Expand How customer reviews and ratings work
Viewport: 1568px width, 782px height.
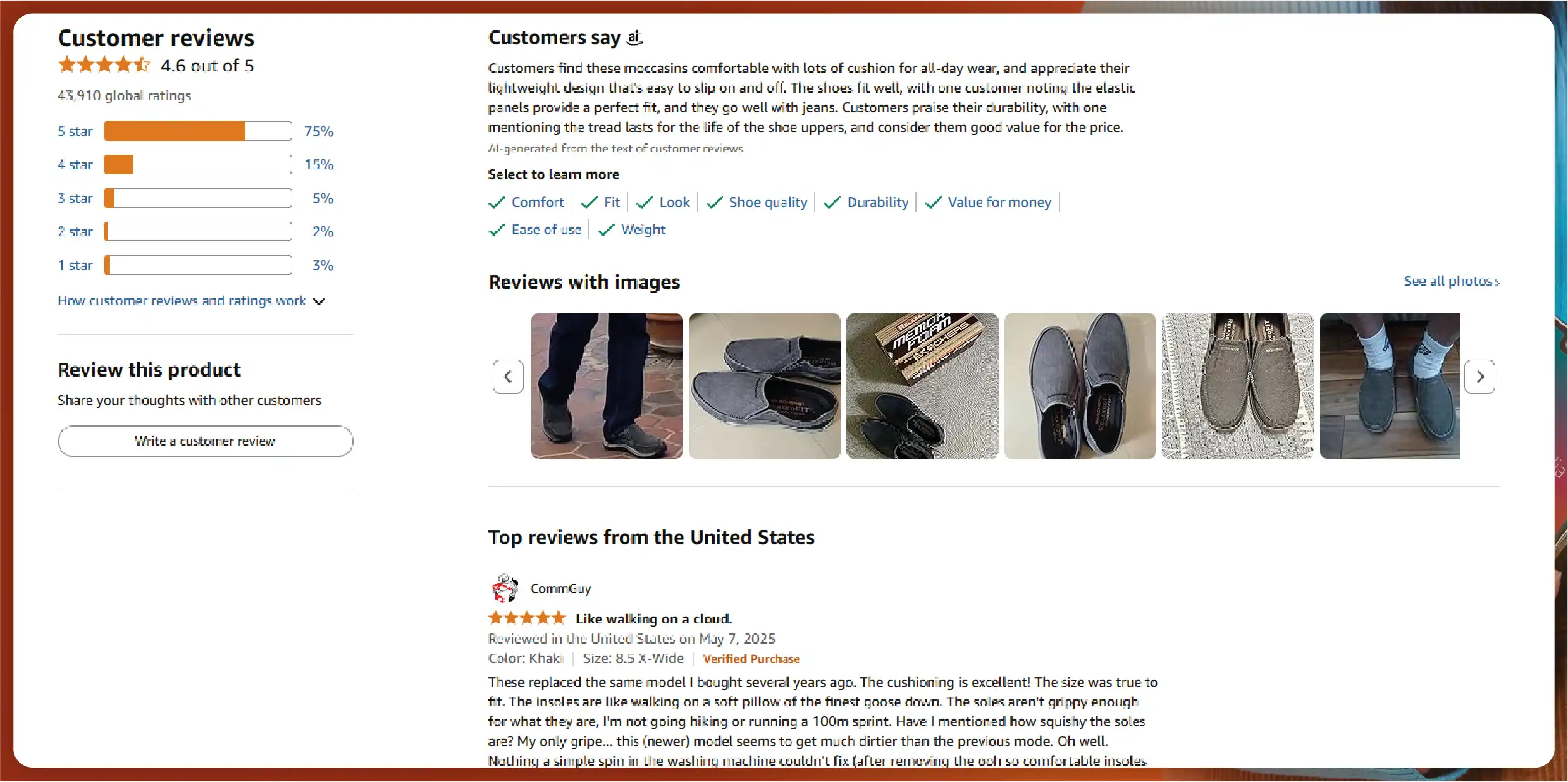(191, 301)
